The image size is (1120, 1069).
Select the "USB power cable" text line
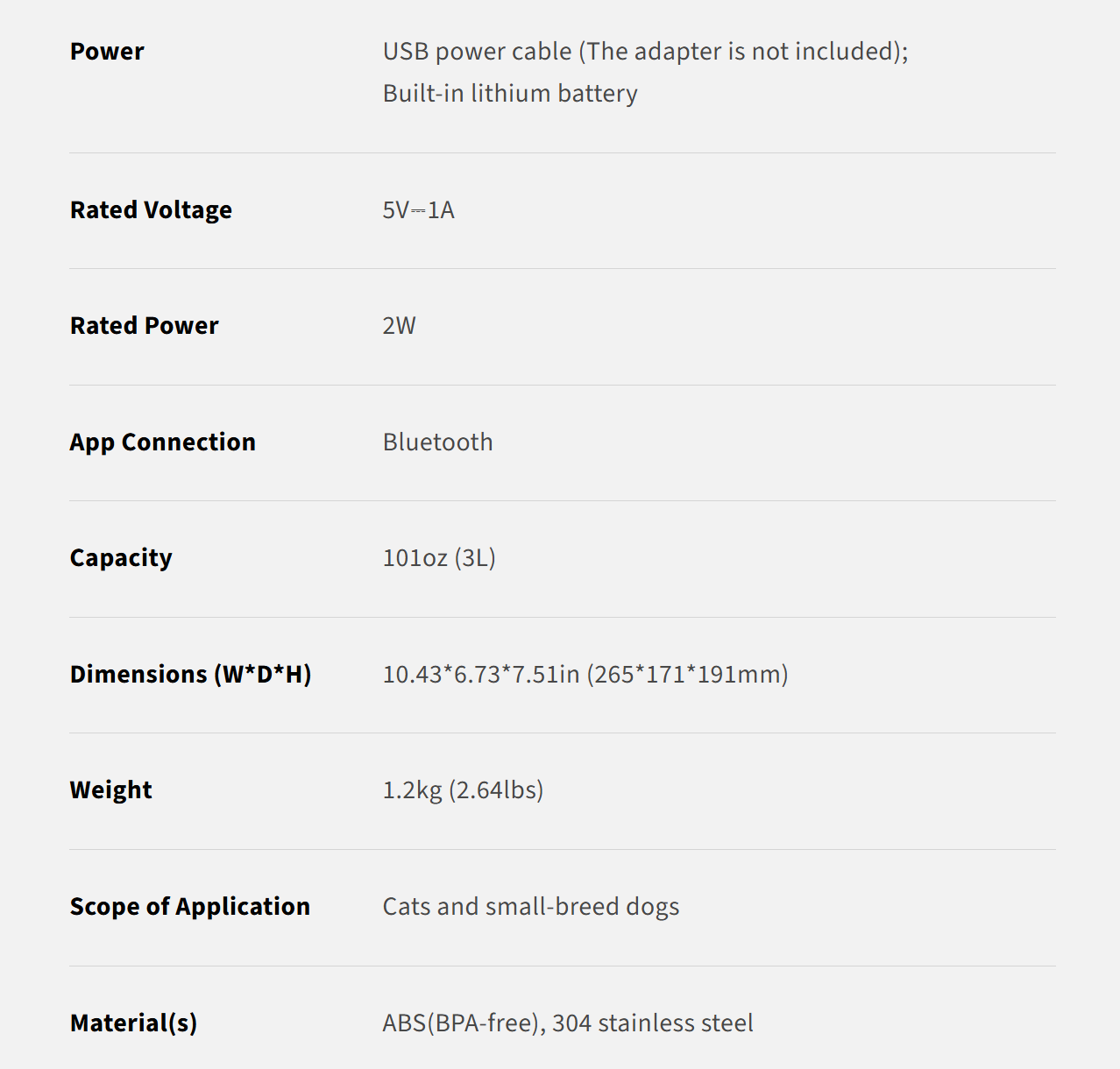click(645, 52)
